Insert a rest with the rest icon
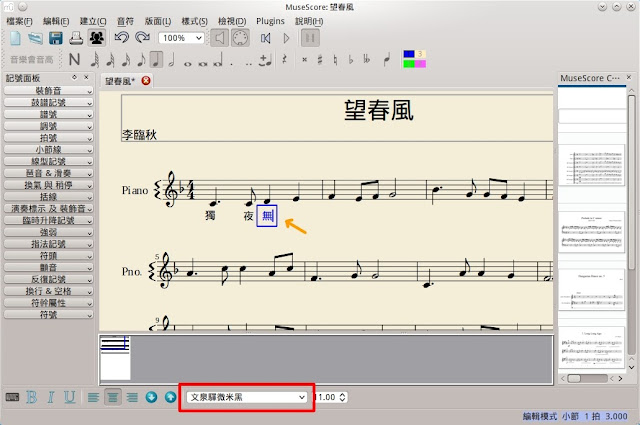The width and height of the screenshot is (640, 425). [285, 60]
